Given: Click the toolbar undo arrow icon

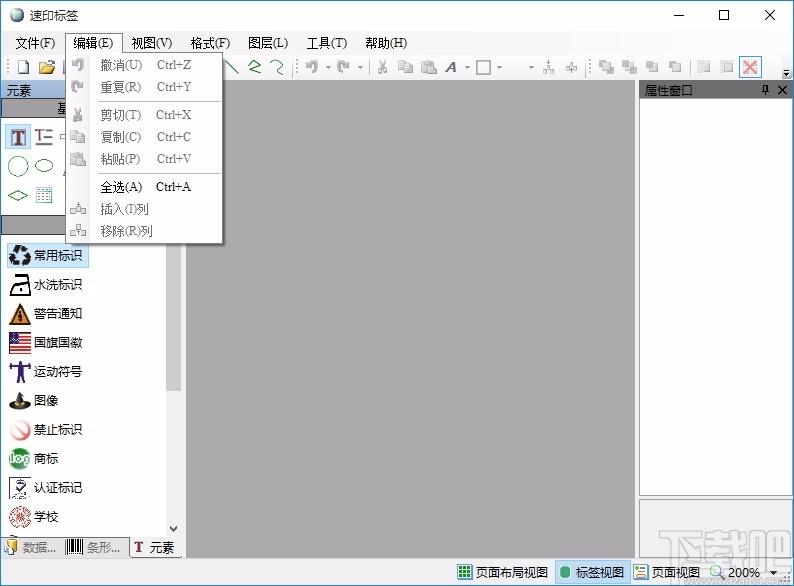Looking at the screenshot, I should click(x=312, y=67).
